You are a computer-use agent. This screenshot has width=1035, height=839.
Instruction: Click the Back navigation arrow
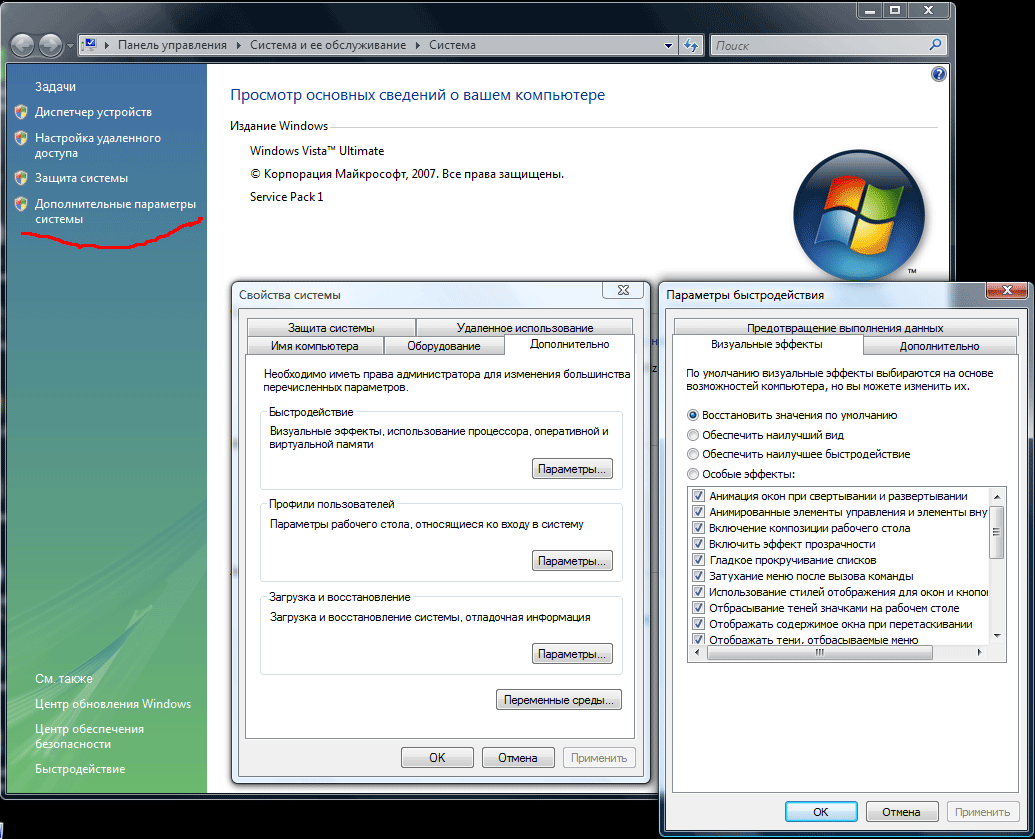coord(22,46)
